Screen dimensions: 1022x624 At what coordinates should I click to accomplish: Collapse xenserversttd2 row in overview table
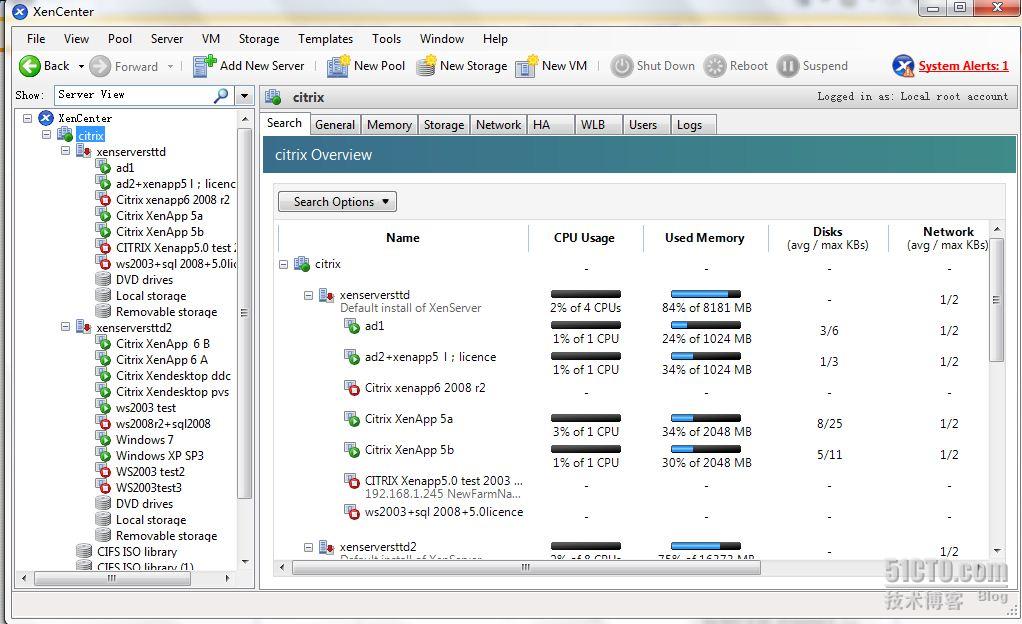(x=308, y=548)
